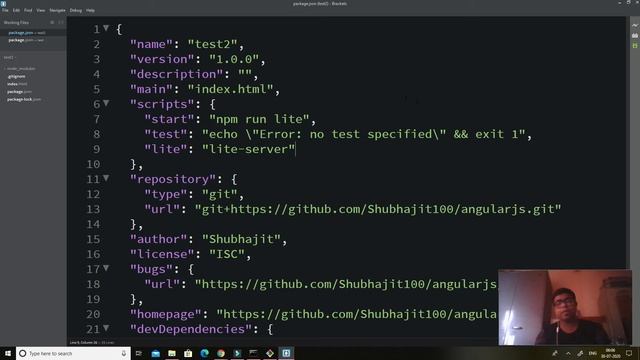Show hidden system tray icons
Image resolution: width=640 pixels, height=360 pixels.
[x=568, y=353]
